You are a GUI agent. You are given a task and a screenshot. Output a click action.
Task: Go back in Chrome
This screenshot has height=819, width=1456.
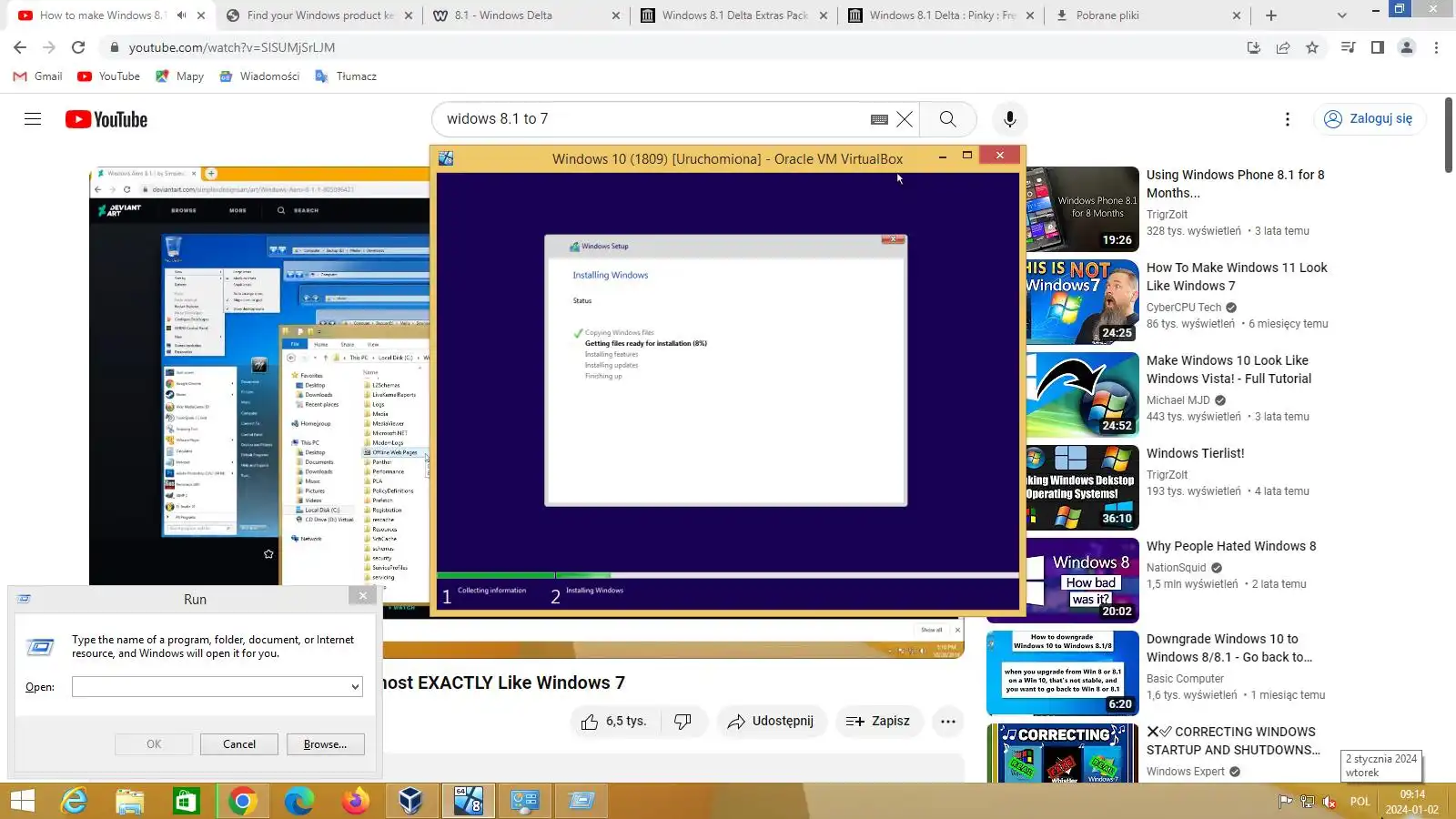point(20,47)
